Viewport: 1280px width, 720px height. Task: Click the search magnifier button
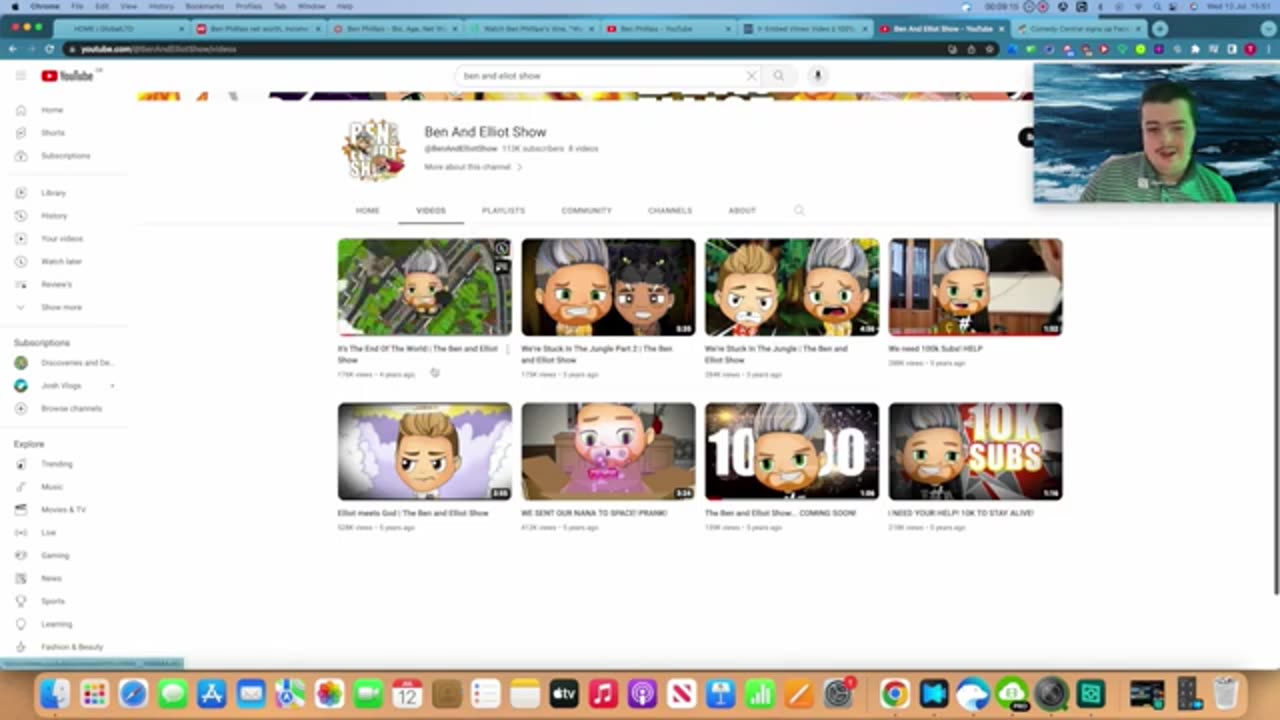(778, 76)
